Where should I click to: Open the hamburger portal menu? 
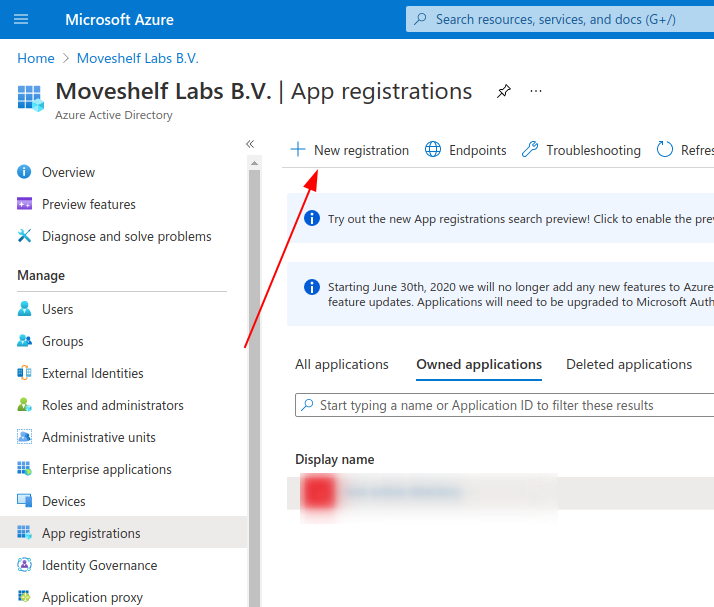pos(21,19)
